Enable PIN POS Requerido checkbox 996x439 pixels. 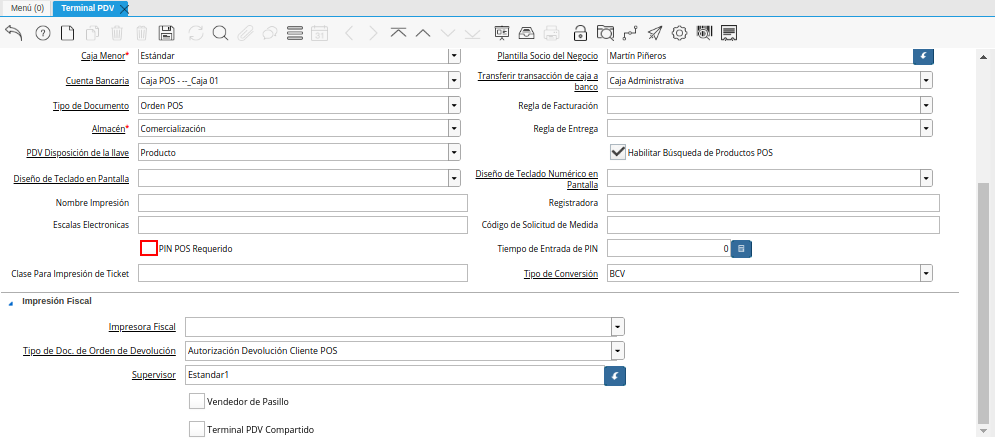tap(149, 248)
